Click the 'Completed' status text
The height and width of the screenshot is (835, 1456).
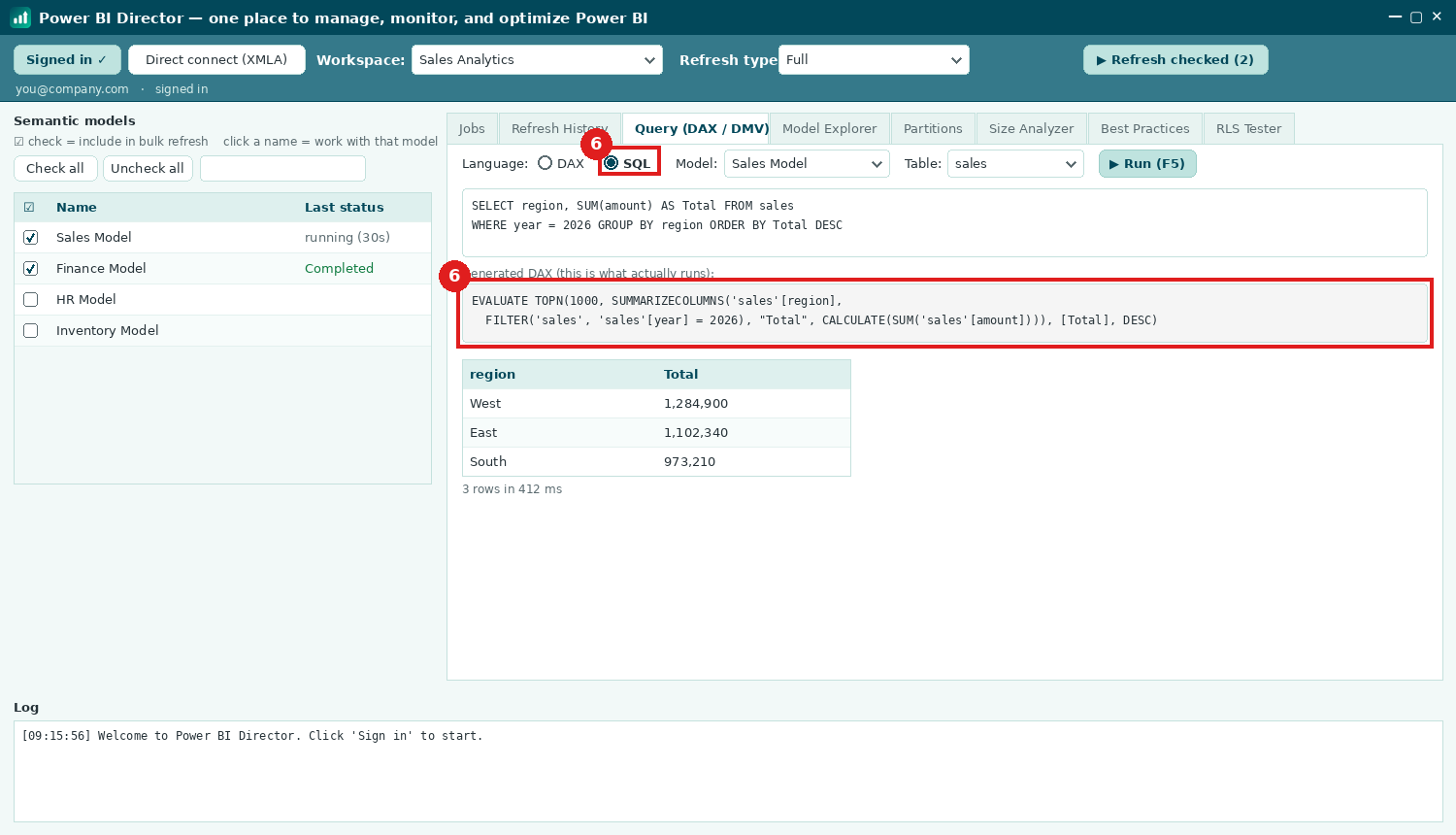coord(339,268)
